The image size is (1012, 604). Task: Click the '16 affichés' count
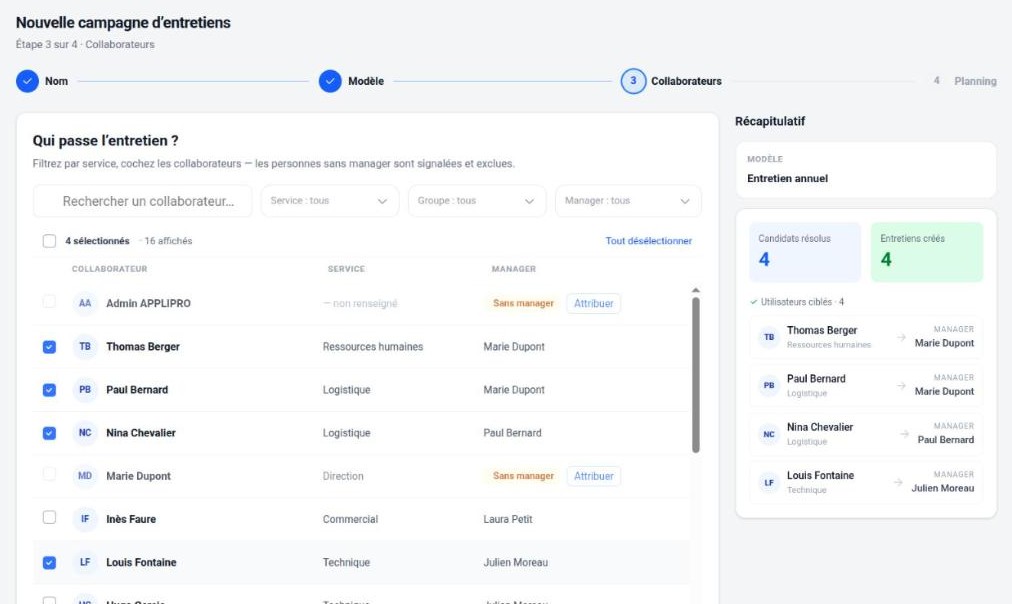click(x=168, y=241)
